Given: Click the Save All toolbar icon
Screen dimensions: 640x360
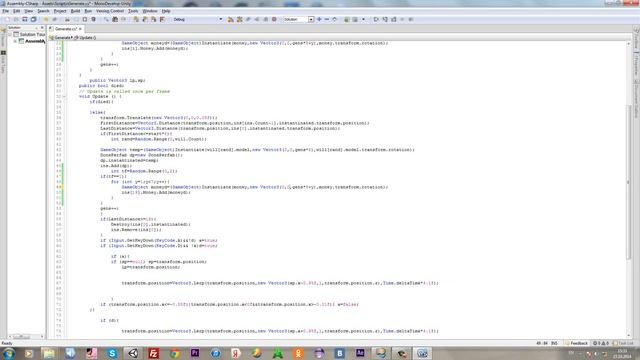Looking at the screenshot, I should click(x=34, y=19).
